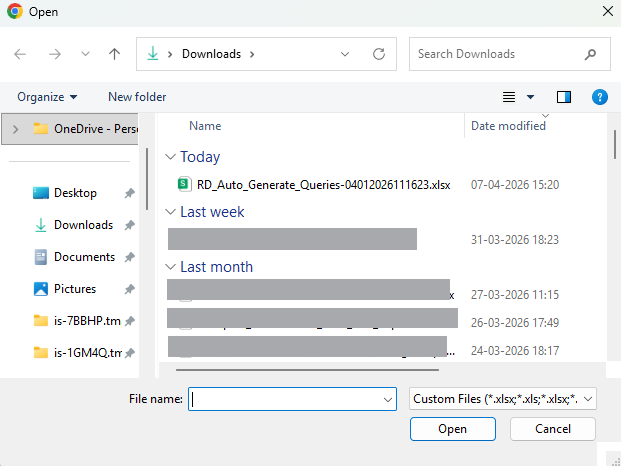The height and width of the screenshot is (466, 621).
Task: Click into the Search Downloads field
Action: (497, 54)
